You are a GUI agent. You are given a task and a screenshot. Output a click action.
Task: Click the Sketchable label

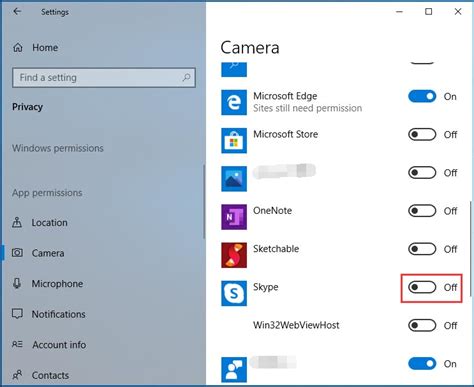(x=276, y=249)
